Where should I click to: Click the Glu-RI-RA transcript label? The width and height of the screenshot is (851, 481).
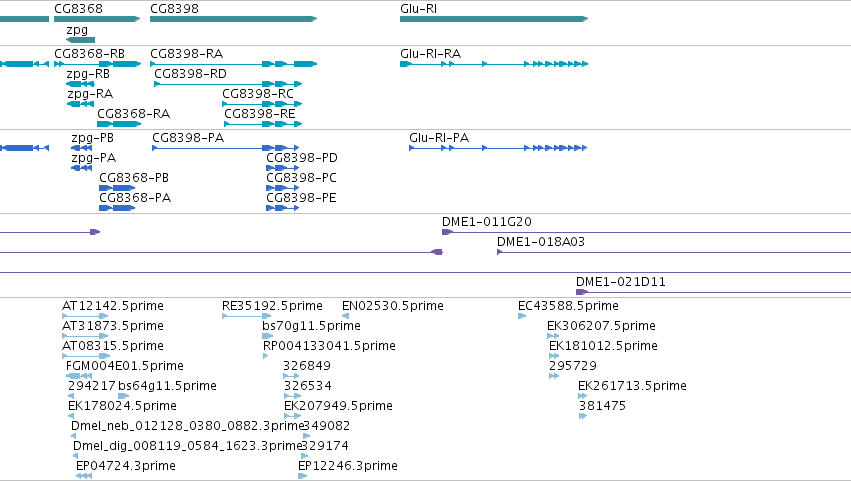pyautogui.click(x=430, y=54)
